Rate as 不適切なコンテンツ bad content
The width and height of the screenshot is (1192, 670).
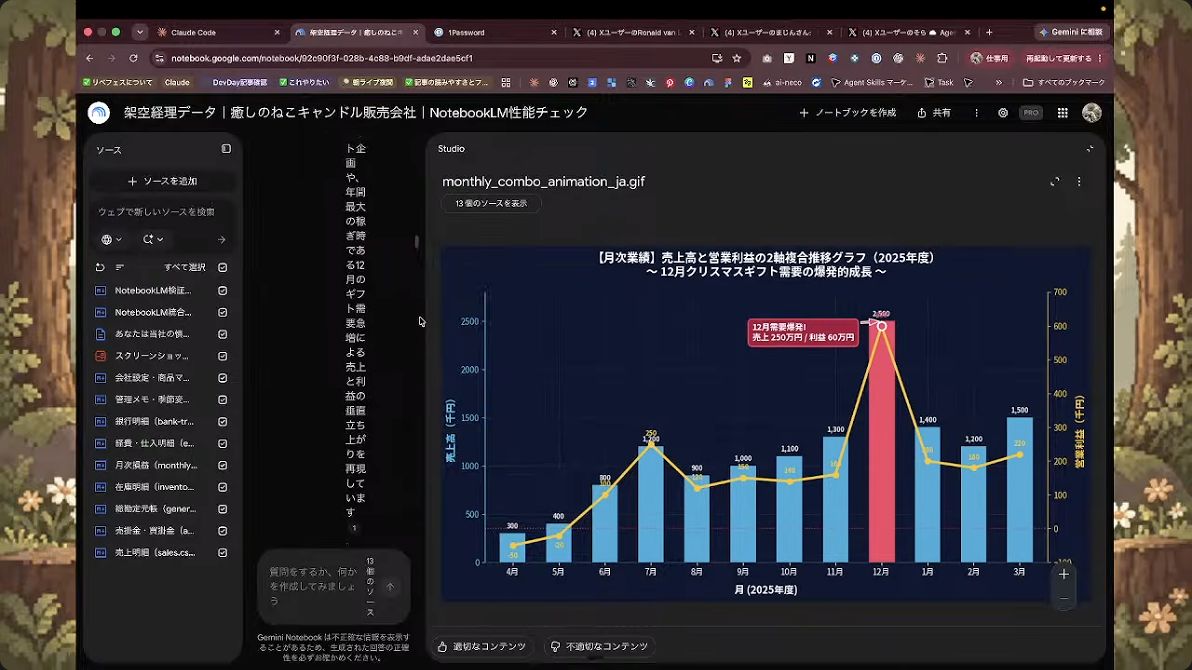[600, 646]
